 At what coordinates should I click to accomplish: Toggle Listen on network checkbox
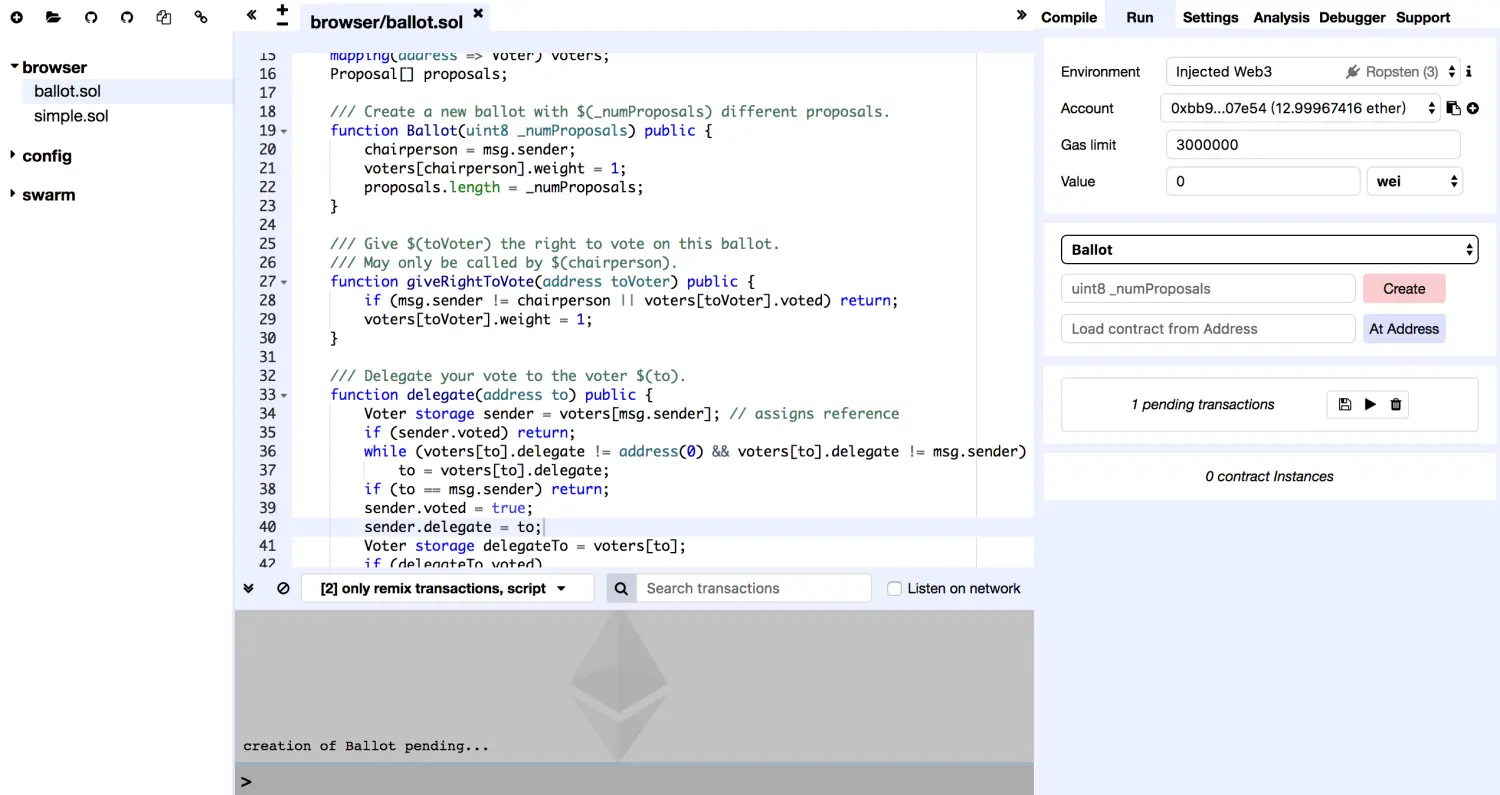895,588
